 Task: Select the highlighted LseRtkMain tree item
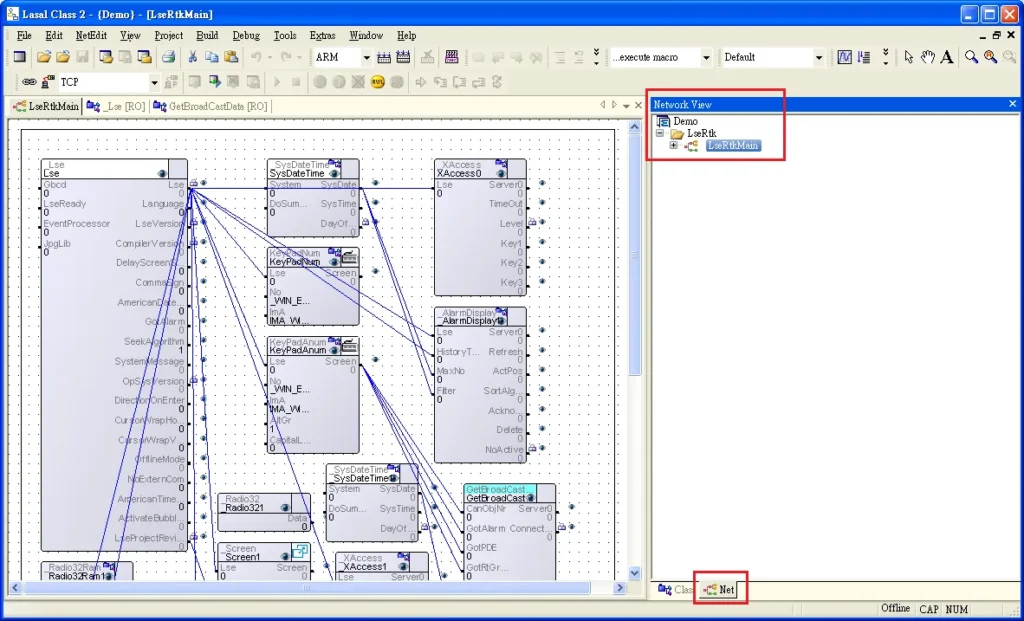[x=733, y=146]
